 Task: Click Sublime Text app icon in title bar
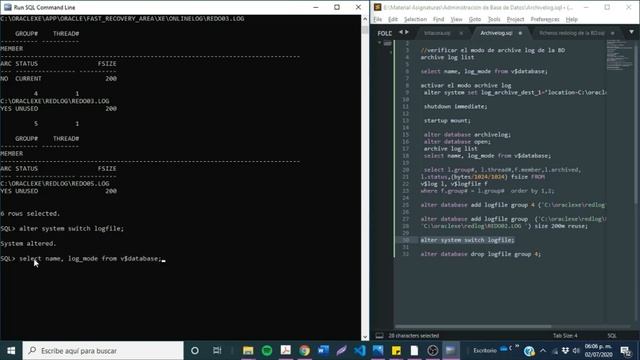(378, 7)
